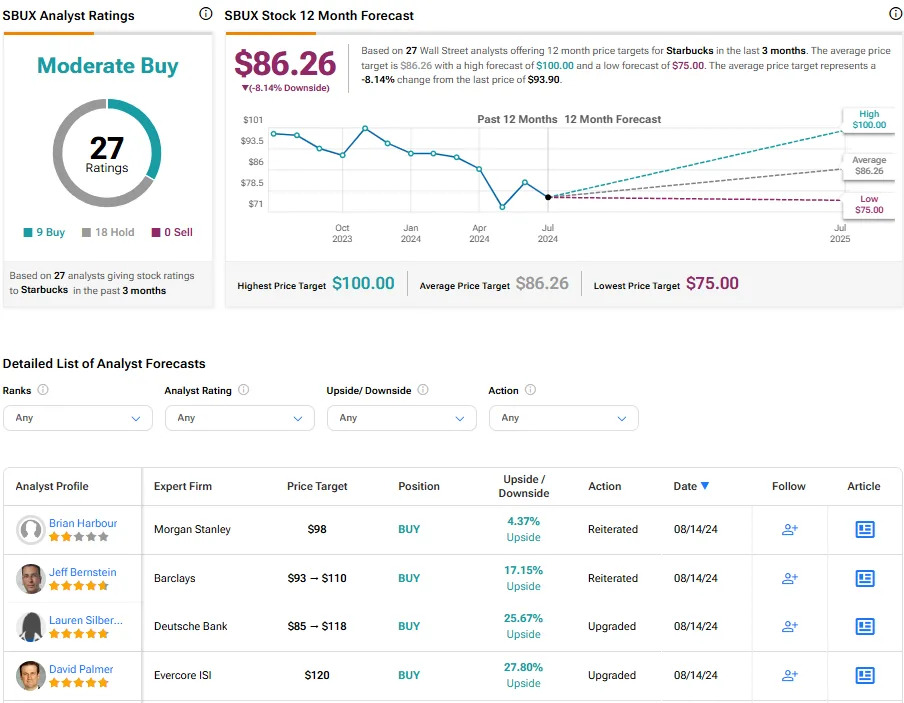Click the Low $75.00 forecast label

click(869, 205)
